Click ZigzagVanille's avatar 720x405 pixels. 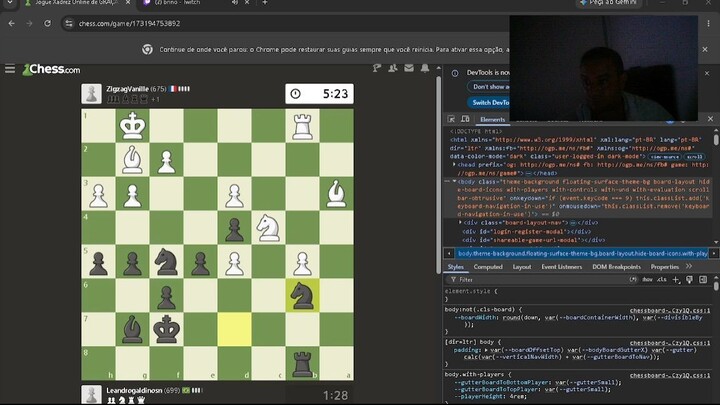pos(91,94)
